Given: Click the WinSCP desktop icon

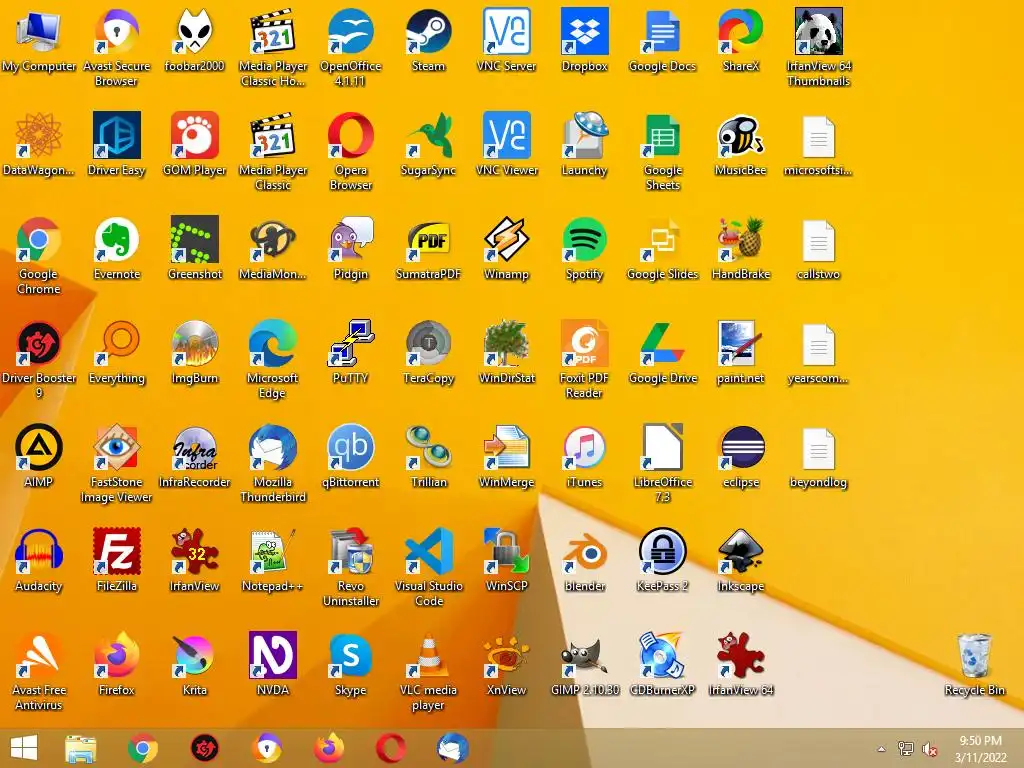Looking at the screenshot, I should (x=507, y=552).
